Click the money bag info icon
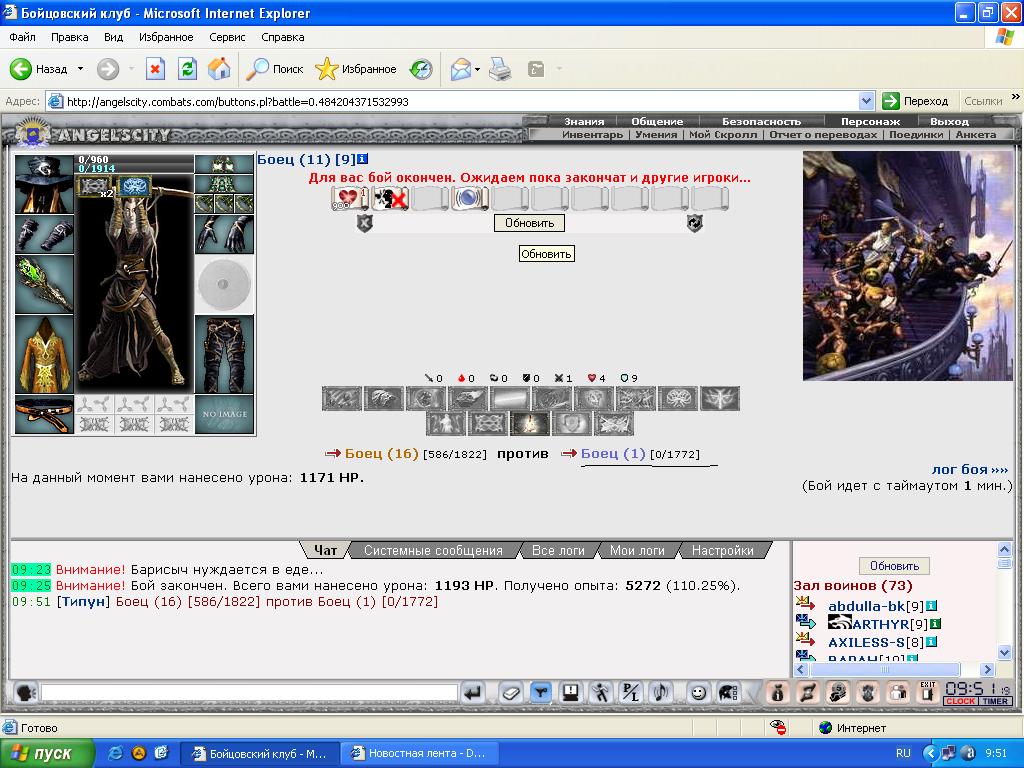 click(776, 692)
